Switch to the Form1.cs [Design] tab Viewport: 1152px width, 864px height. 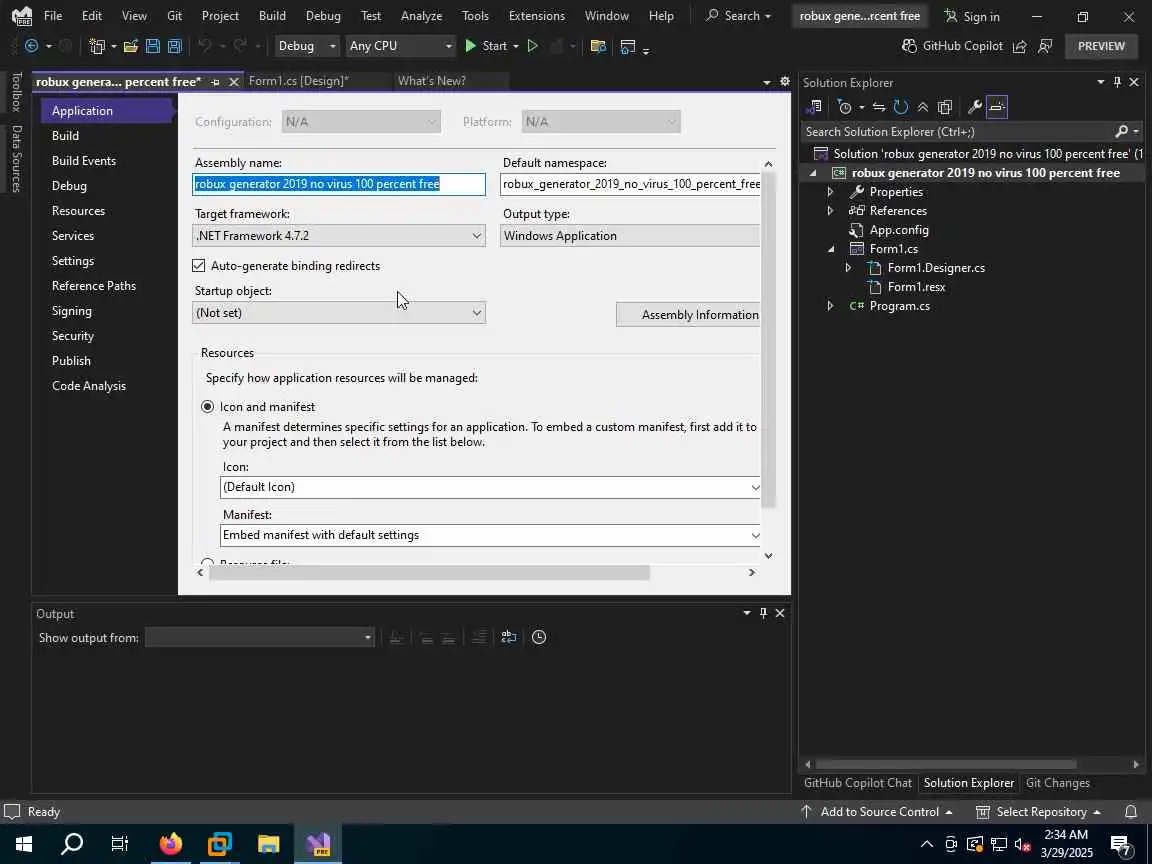(299, 81)
